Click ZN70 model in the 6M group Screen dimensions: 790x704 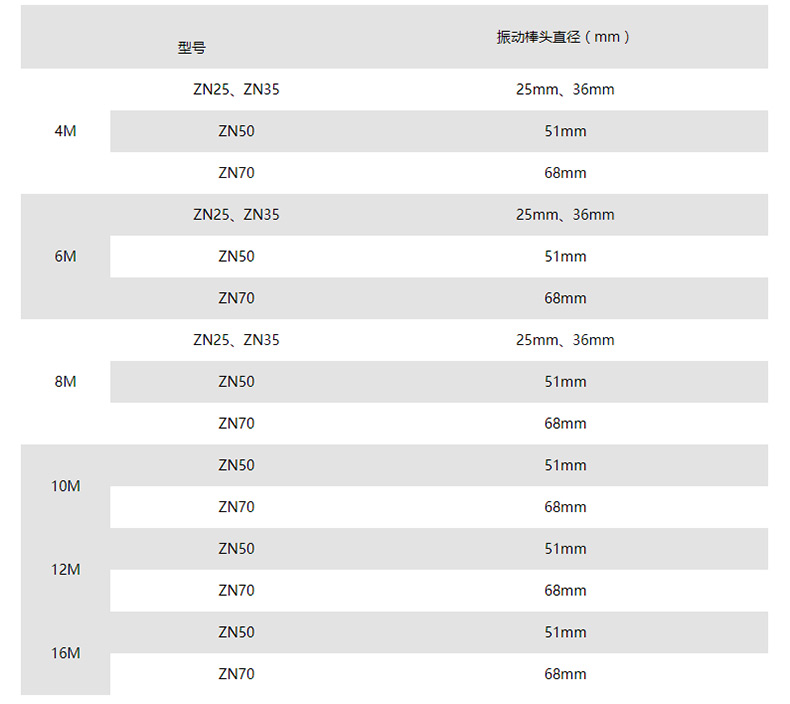[236, 298]
